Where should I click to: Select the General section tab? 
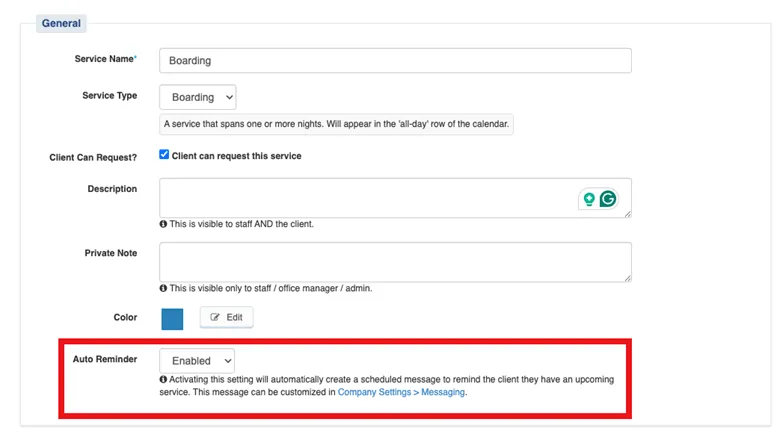pos(61,23)
